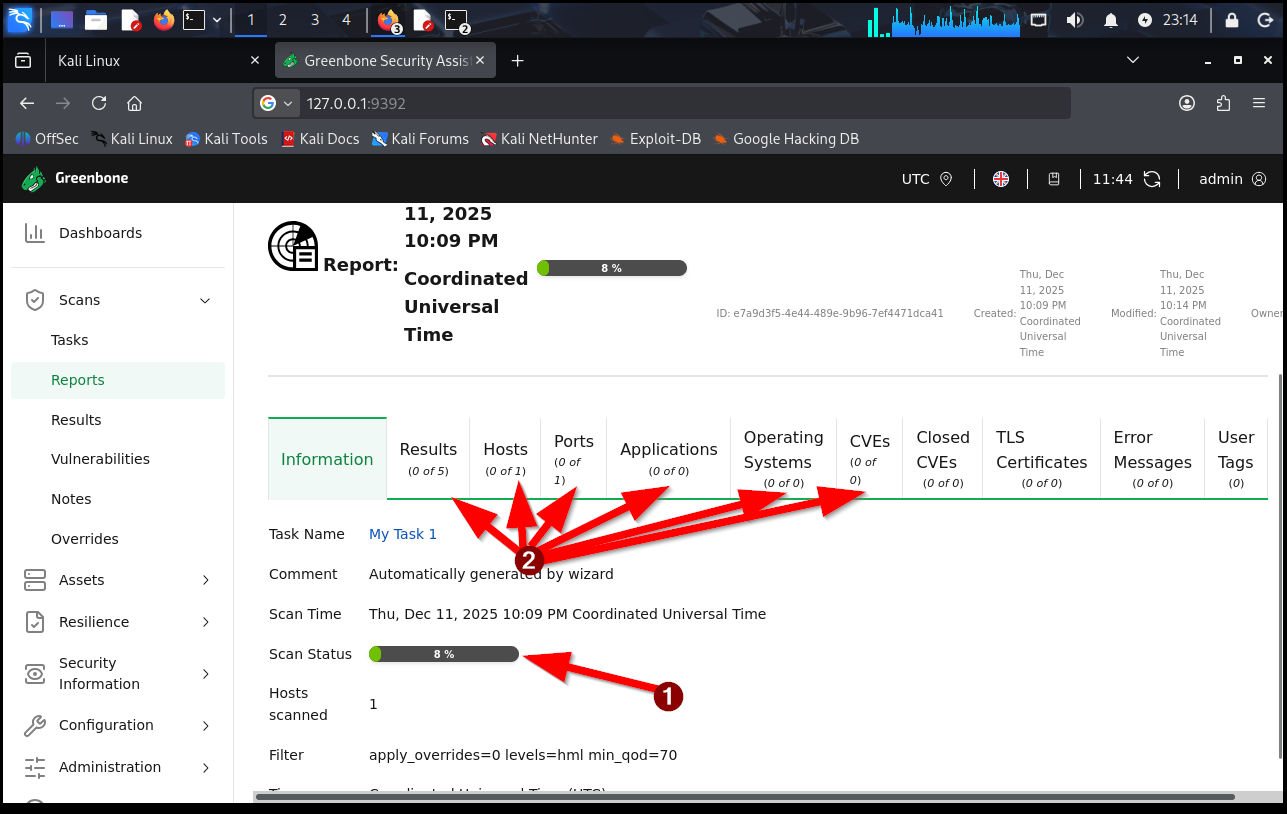
Task: Open the language flag selector icon
Action: 1001,179
